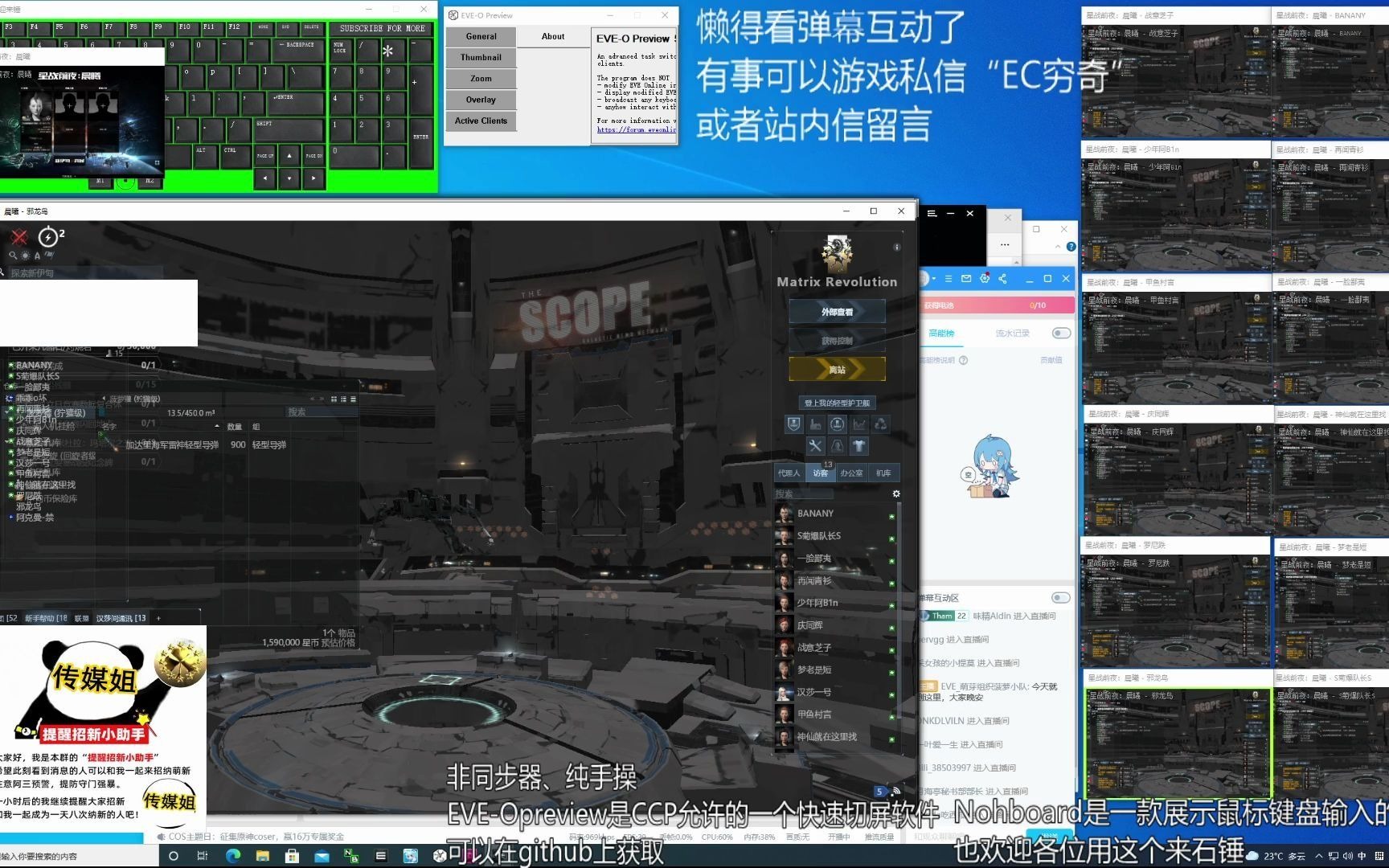
Task: Click the Task View taskbar icon
Action: pyautogui.click(x=203, y=856)
